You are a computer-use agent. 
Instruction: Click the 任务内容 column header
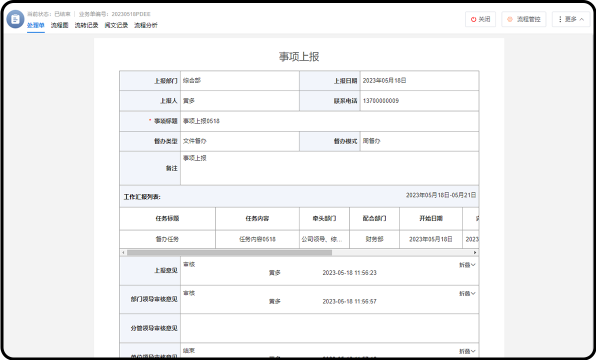[257, 219]
